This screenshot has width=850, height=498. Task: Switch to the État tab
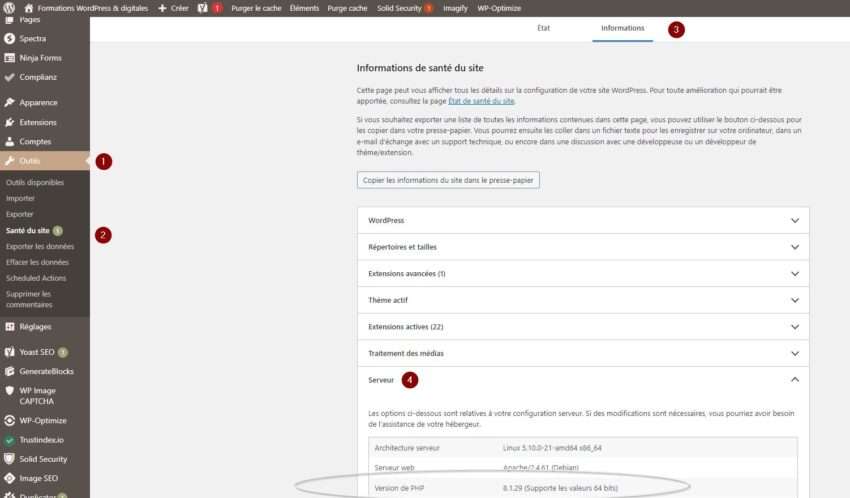(543, 28)
